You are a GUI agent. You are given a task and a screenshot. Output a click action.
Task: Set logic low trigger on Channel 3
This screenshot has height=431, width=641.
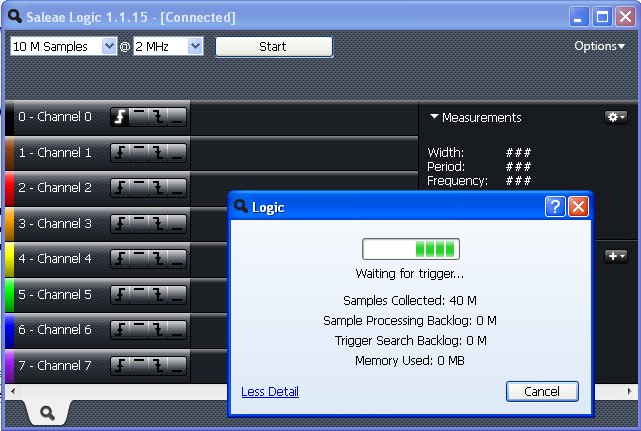point(177,224)
